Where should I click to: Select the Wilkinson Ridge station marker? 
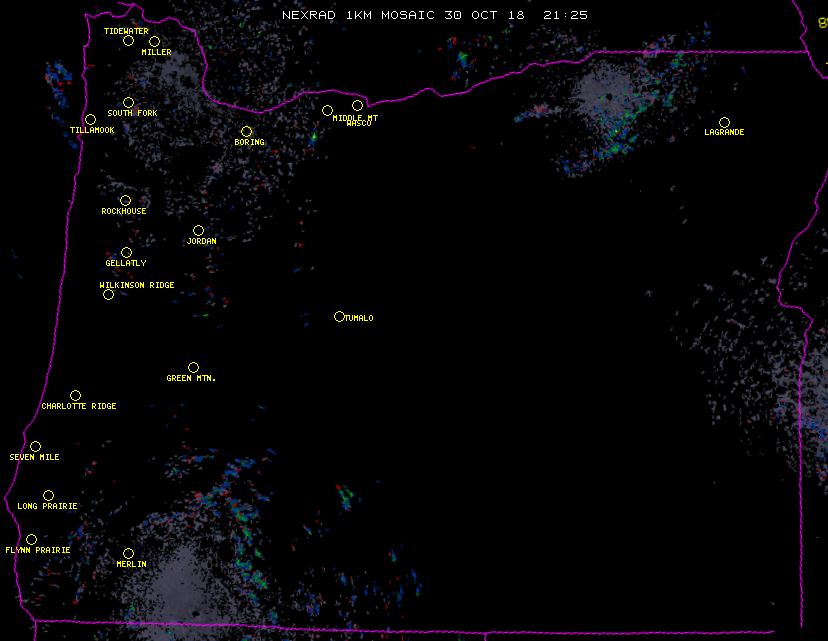coord(108,294)
